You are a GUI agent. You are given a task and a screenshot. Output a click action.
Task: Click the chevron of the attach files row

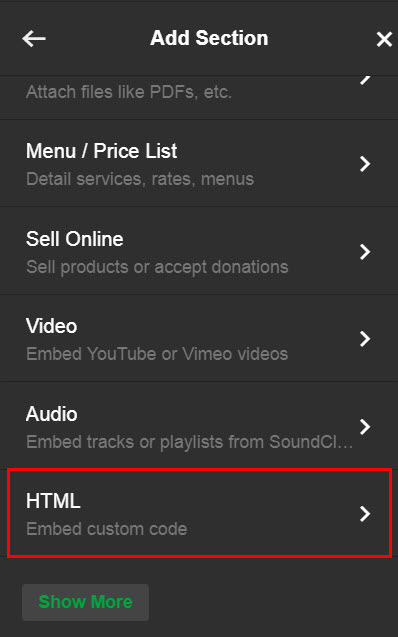(x=365, y=79)
